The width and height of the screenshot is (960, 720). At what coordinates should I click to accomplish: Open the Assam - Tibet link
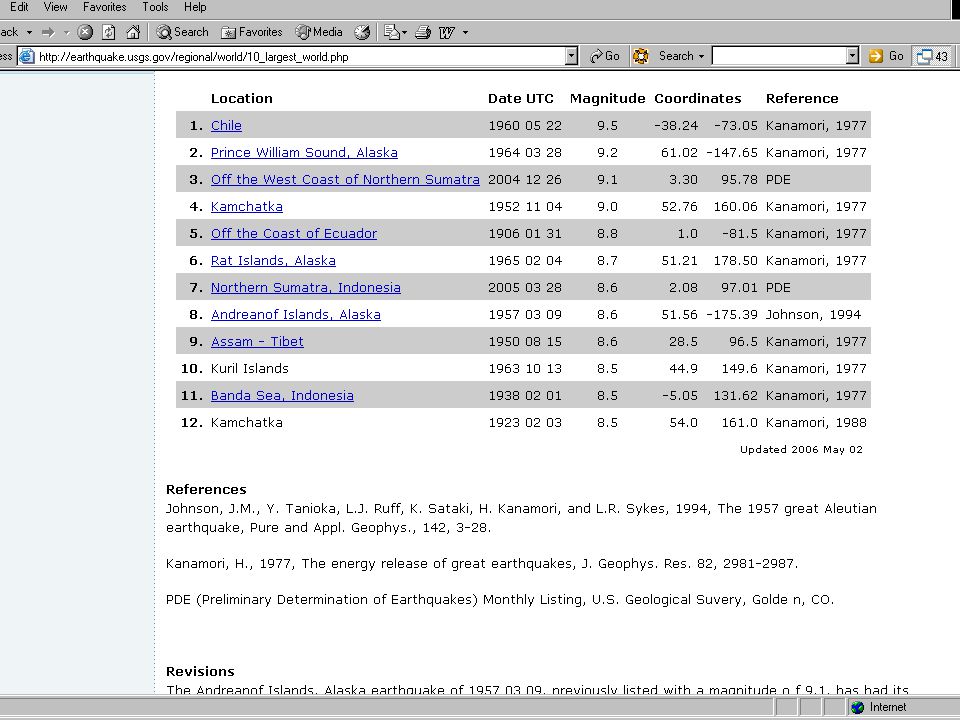[x=257, y=341]
